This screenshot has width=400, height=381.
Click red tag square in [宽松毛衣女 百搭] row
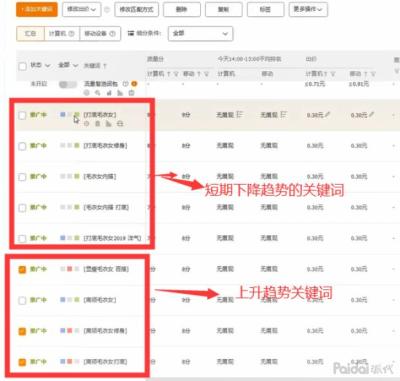70,269
